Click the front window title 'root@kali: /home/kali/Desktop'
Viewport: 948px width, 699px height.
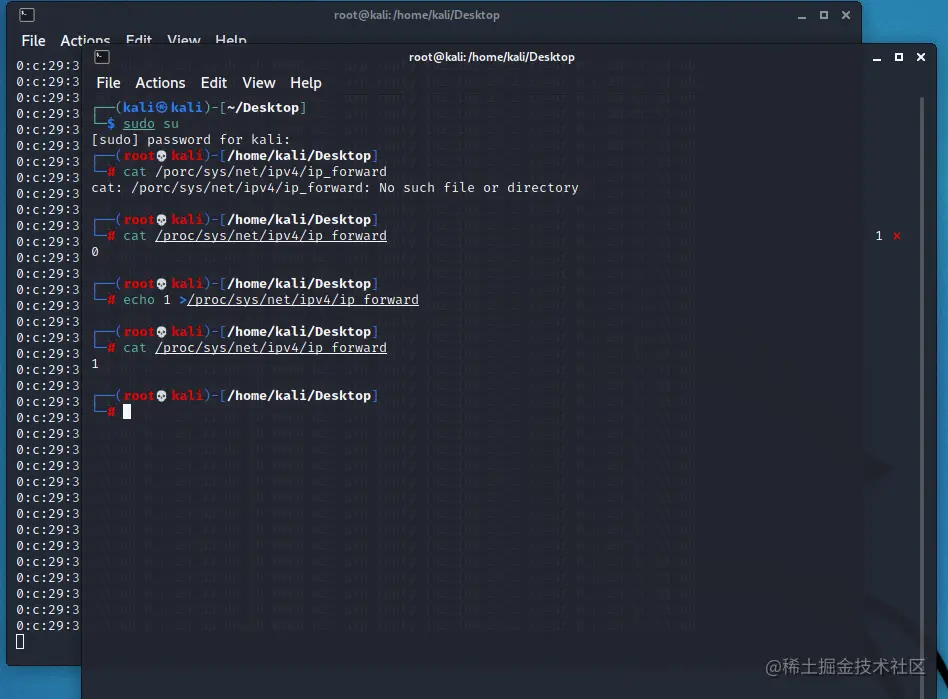coord(492,57)
